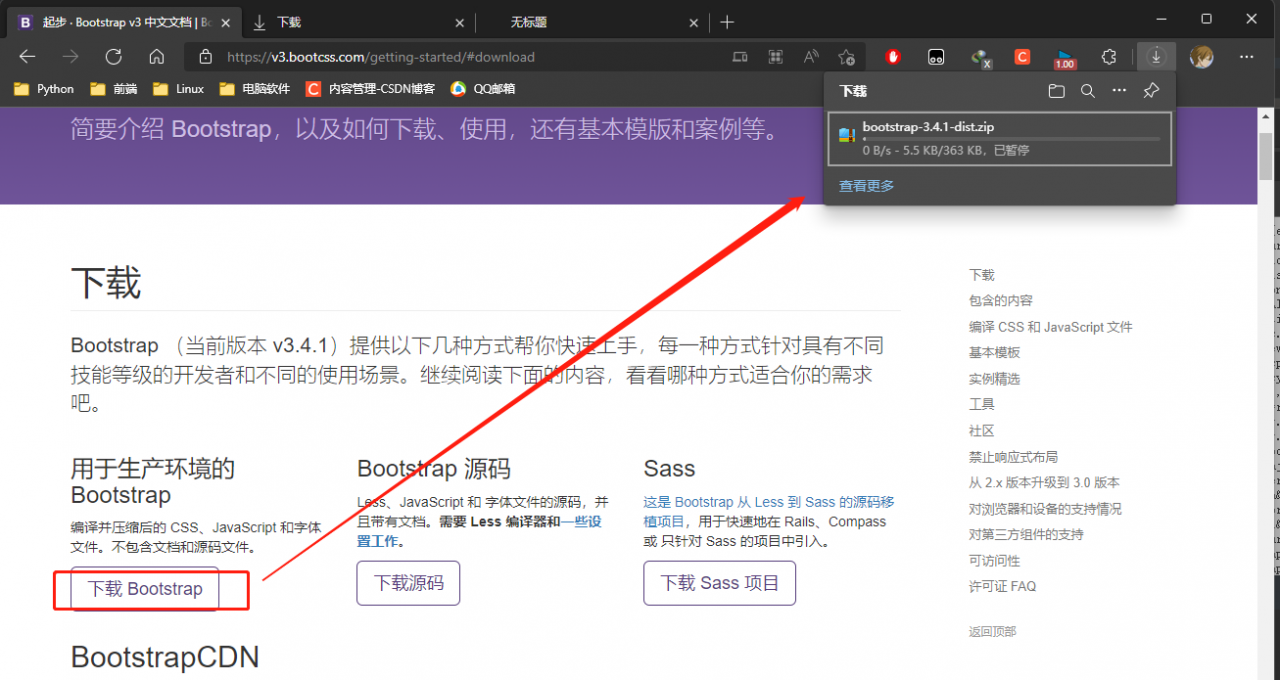Switch to the Bootstrap v3 中文文档 tab
Image resolution: width=1280 pixels, height=680 pixels.
pyautogui.click(x=122, y=21)
